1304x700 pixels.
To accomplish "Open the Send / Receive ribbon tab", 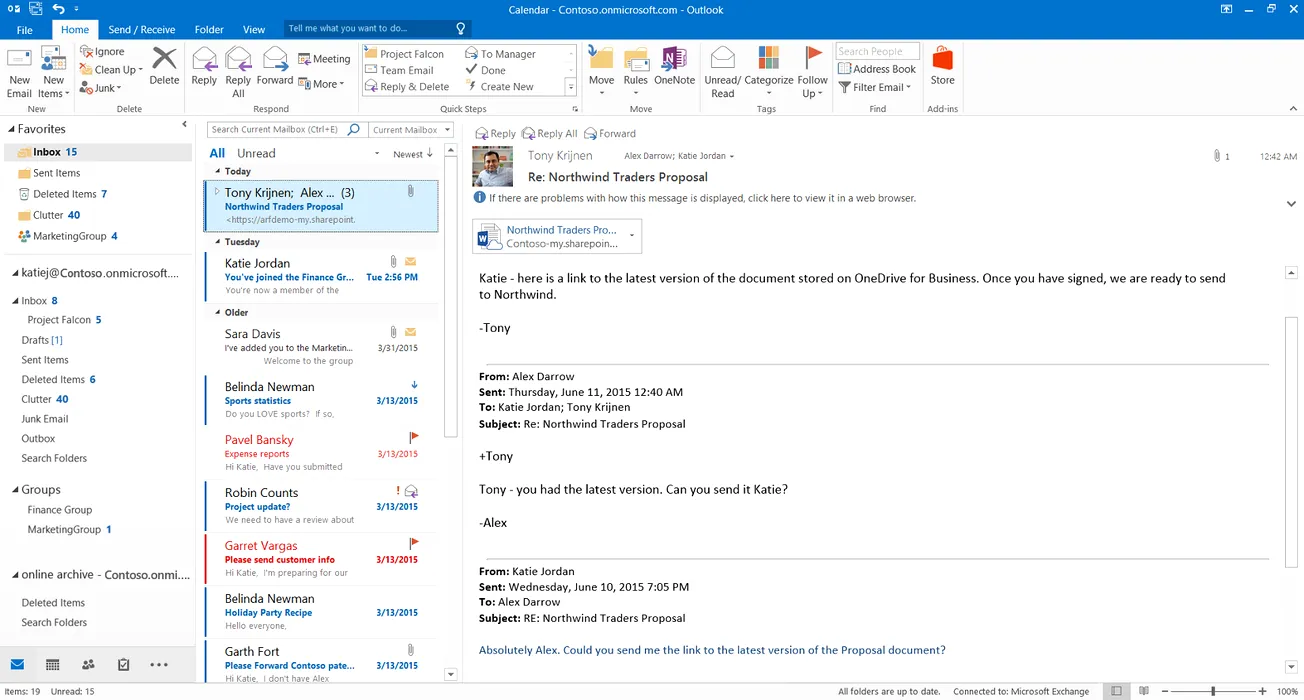I will 141,30.
